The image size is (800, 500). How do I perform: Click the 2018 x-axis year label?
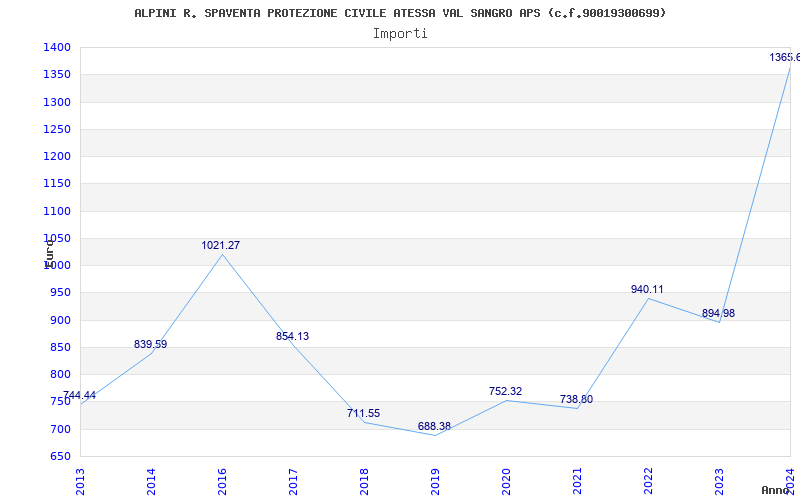click(364, 482)
